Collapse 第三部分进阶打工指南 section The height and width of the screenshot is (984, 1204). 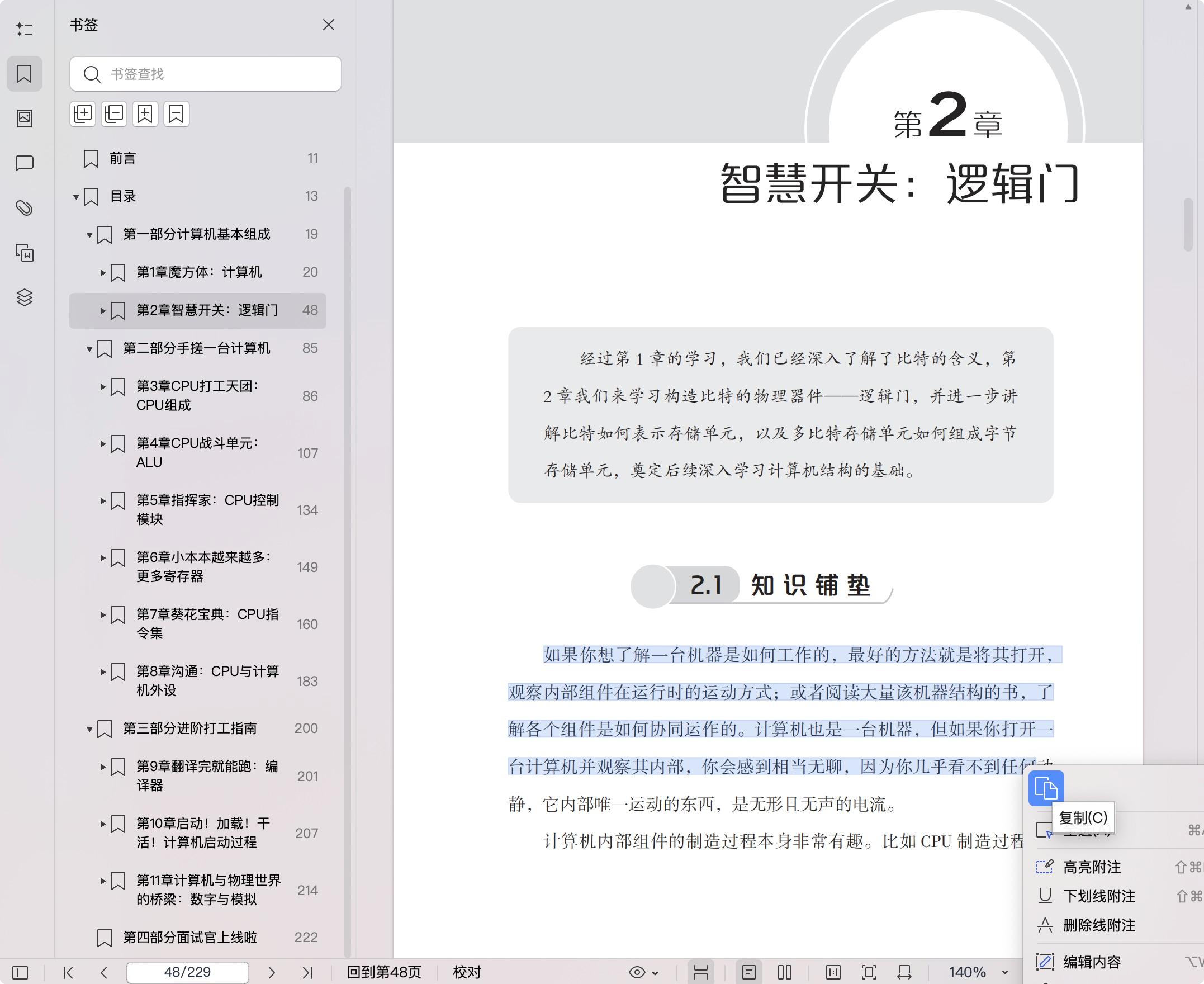pos(89,729)
